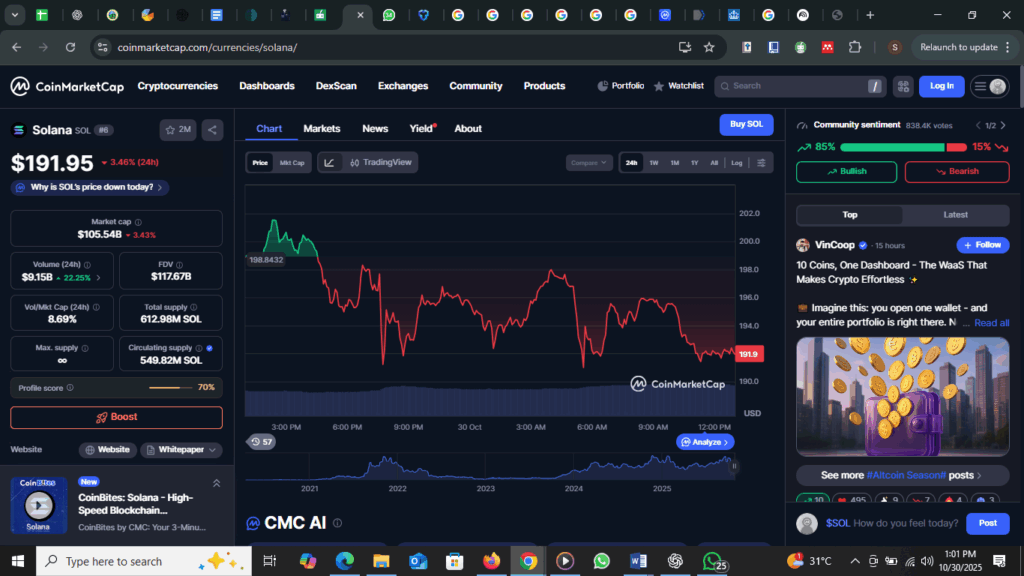Screen dimensions: 1024x576
Task: Click the Buy SOL button
Action: [x=746, y=124]
